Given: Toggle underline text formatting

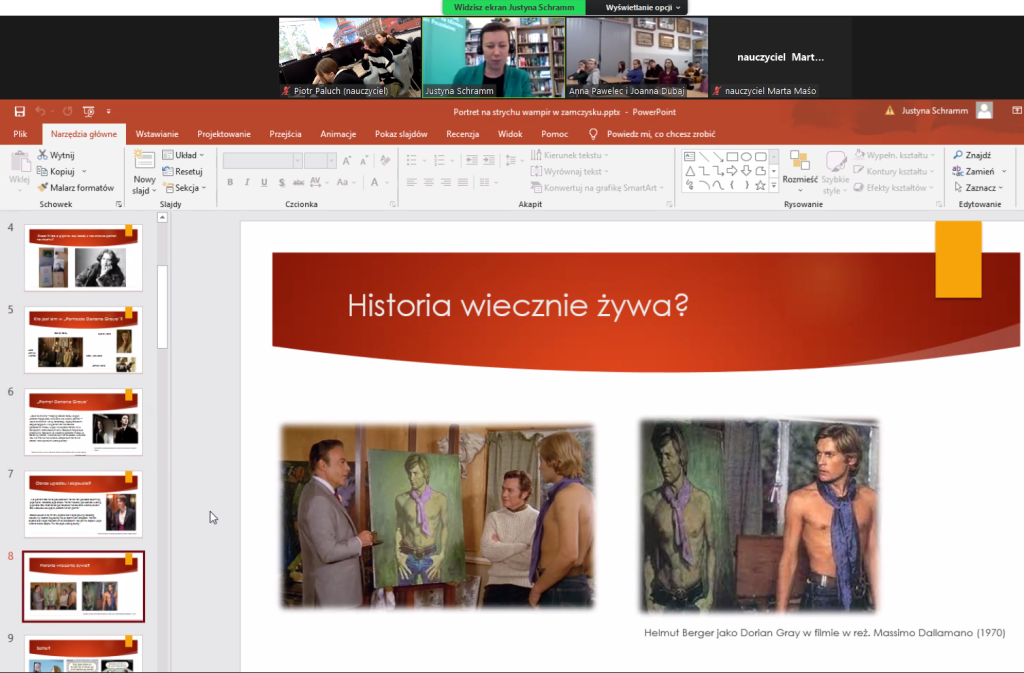Looking at the screenshot, I should (x=265, y=182).
